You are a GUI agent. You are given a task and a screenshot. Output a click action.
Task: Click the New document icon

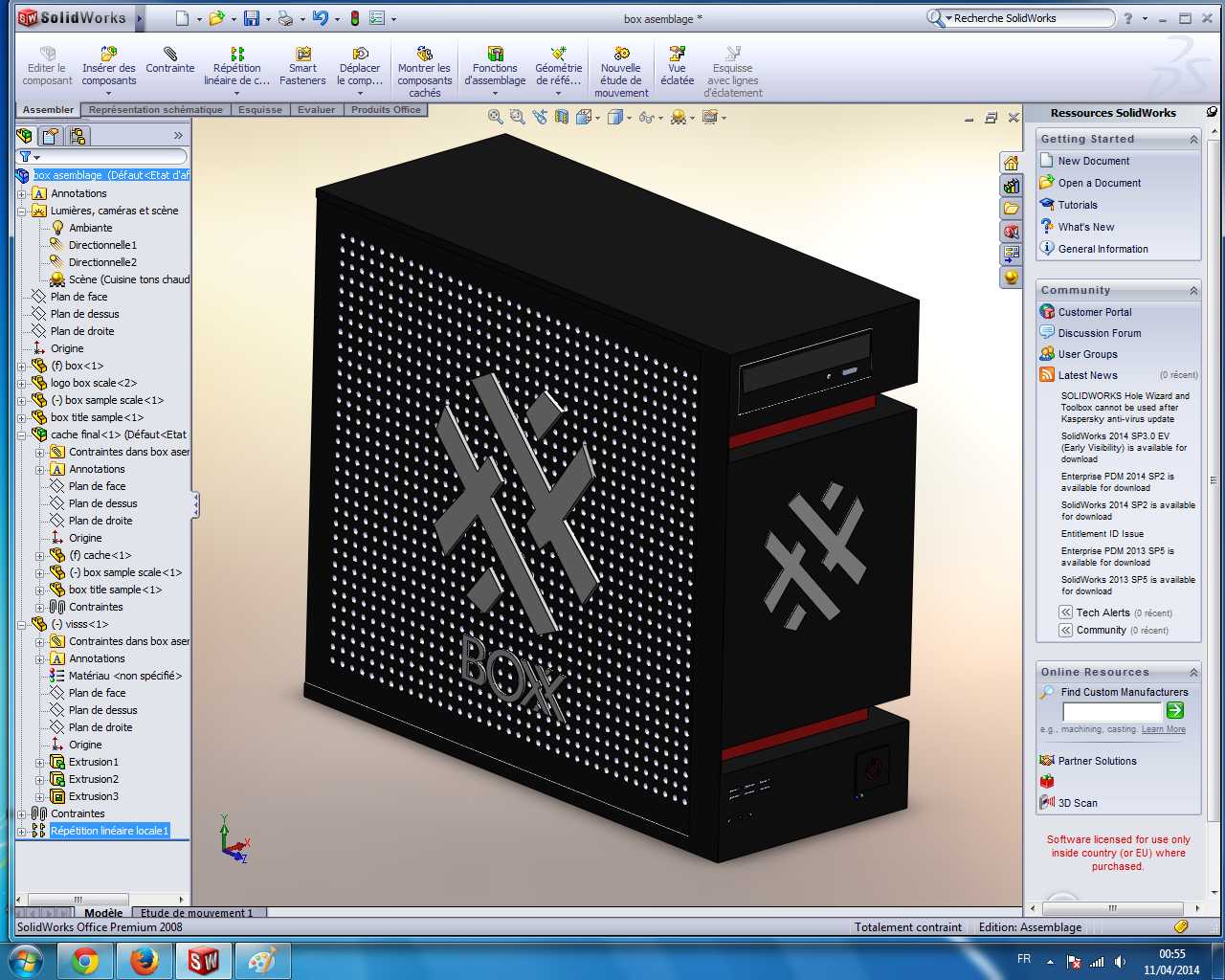point(183,18)
